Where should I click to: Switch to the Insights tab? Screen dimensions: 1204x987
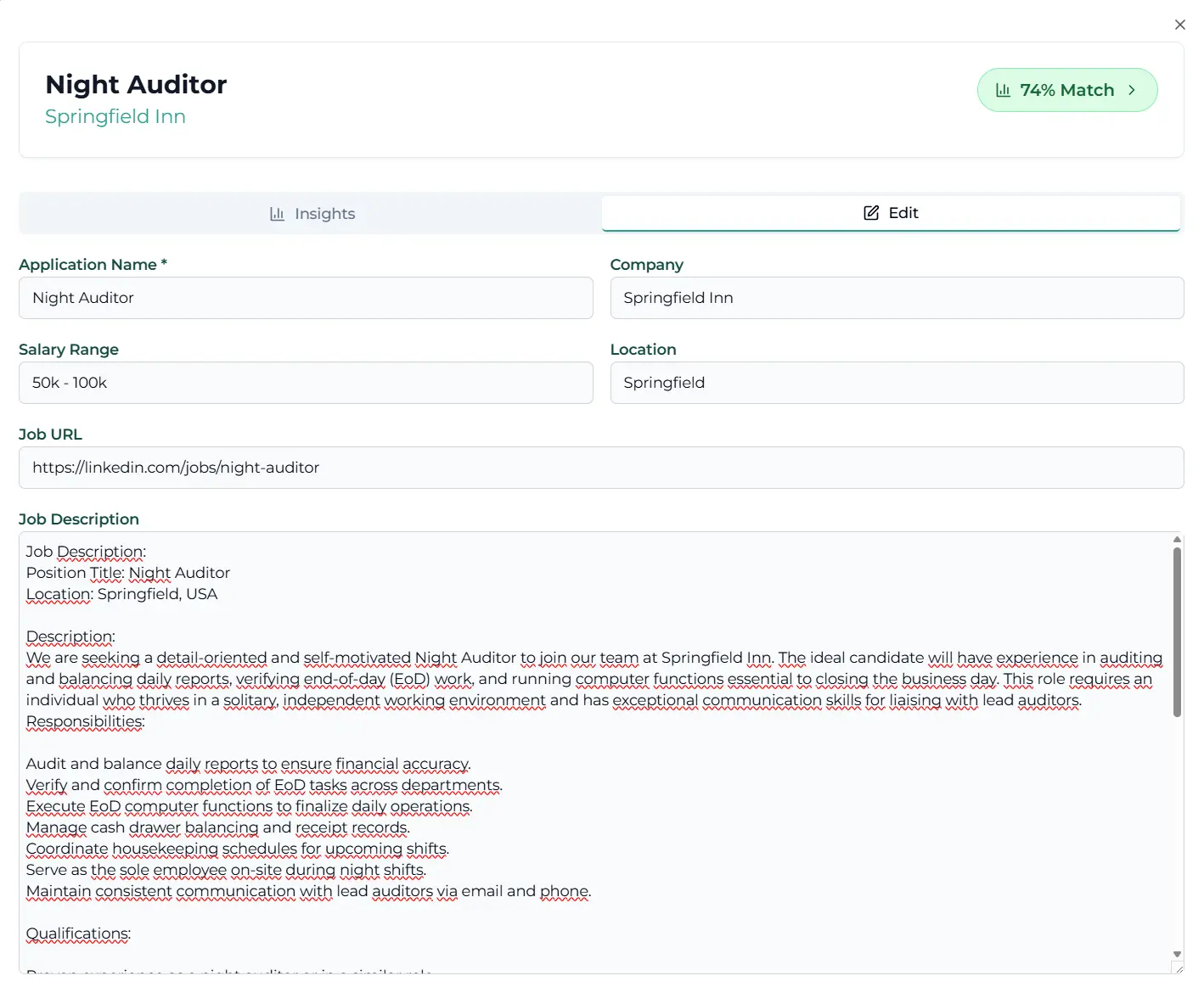(310, 213)
